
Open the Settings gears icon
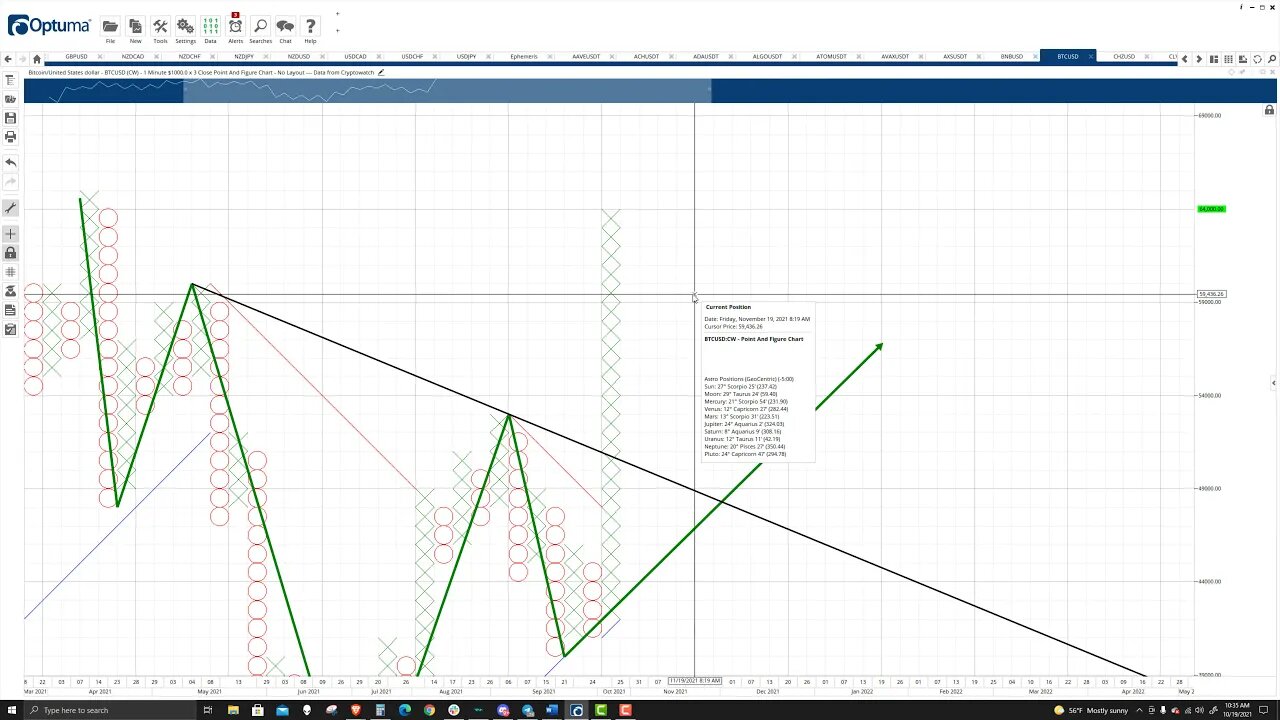pos(185,27)
